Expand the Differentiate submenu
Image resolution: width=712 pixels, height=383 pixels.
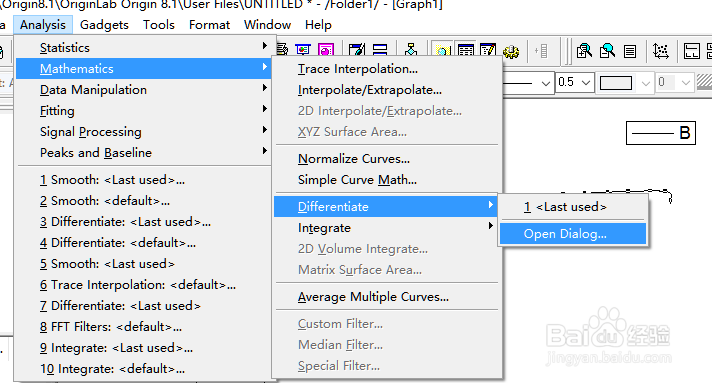[x=386, y=207]
